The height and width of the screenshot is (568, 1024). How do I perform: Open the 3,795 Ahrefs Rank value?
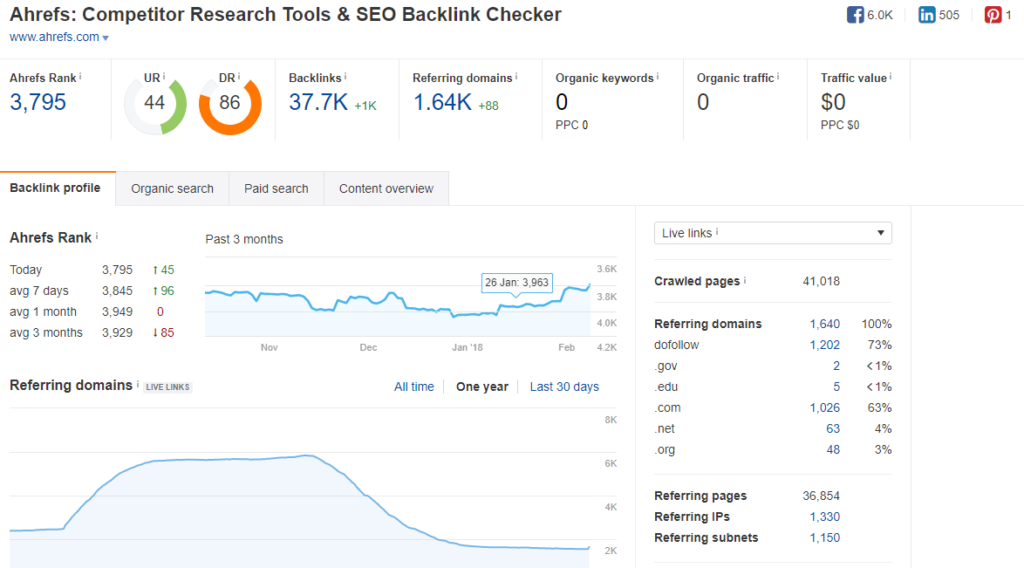(x=38, y=102)
